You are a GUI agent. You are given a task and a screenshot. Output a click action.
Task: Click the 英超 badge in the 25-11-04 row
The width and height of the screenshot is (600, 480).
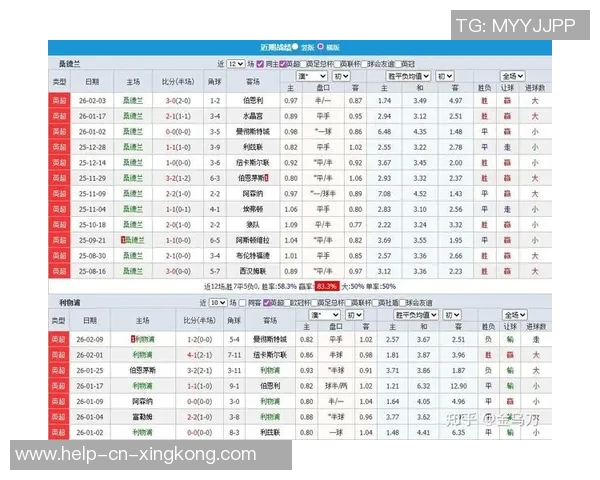coord(60,209)
